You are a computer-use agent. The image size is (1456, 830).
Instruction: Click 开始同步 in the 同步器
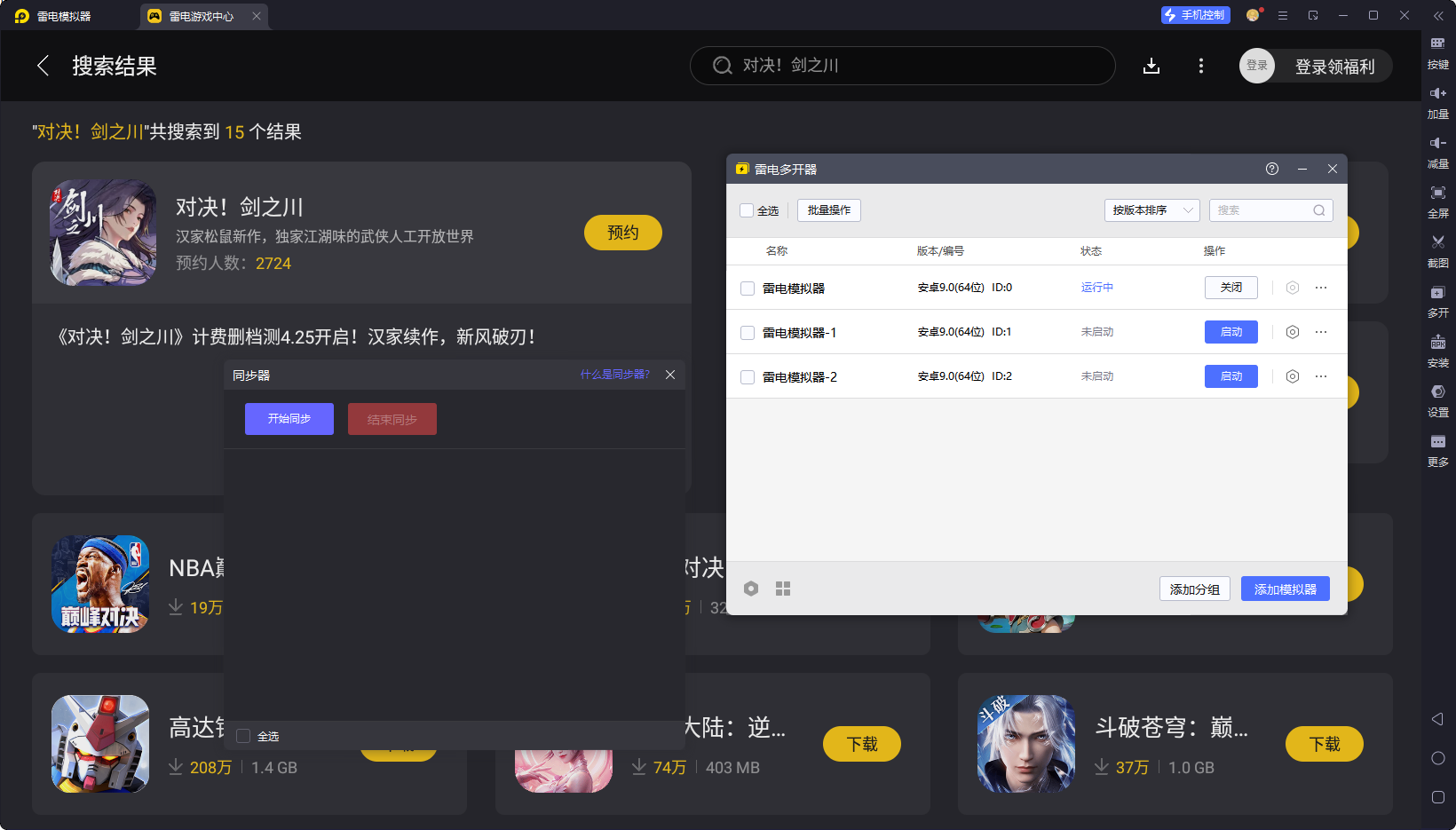289,419
